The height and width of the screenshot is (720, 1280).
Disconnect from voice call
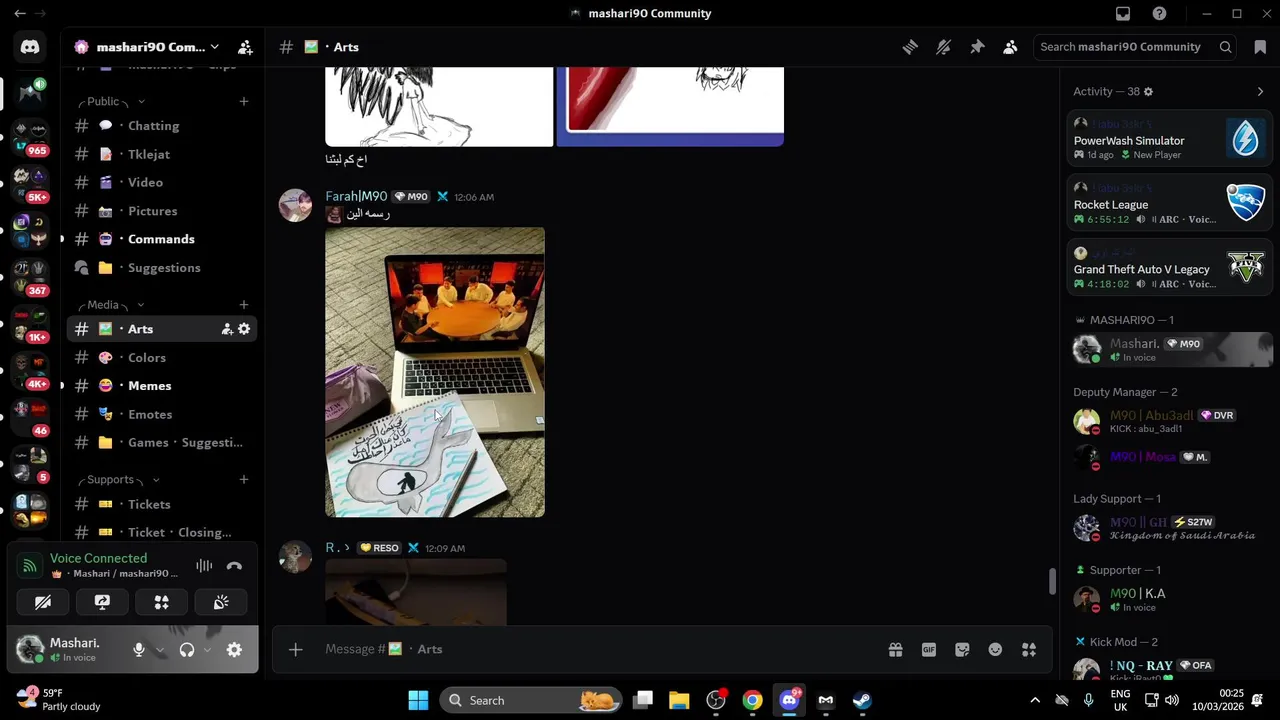pyautogui.click(x=234, y=566)
